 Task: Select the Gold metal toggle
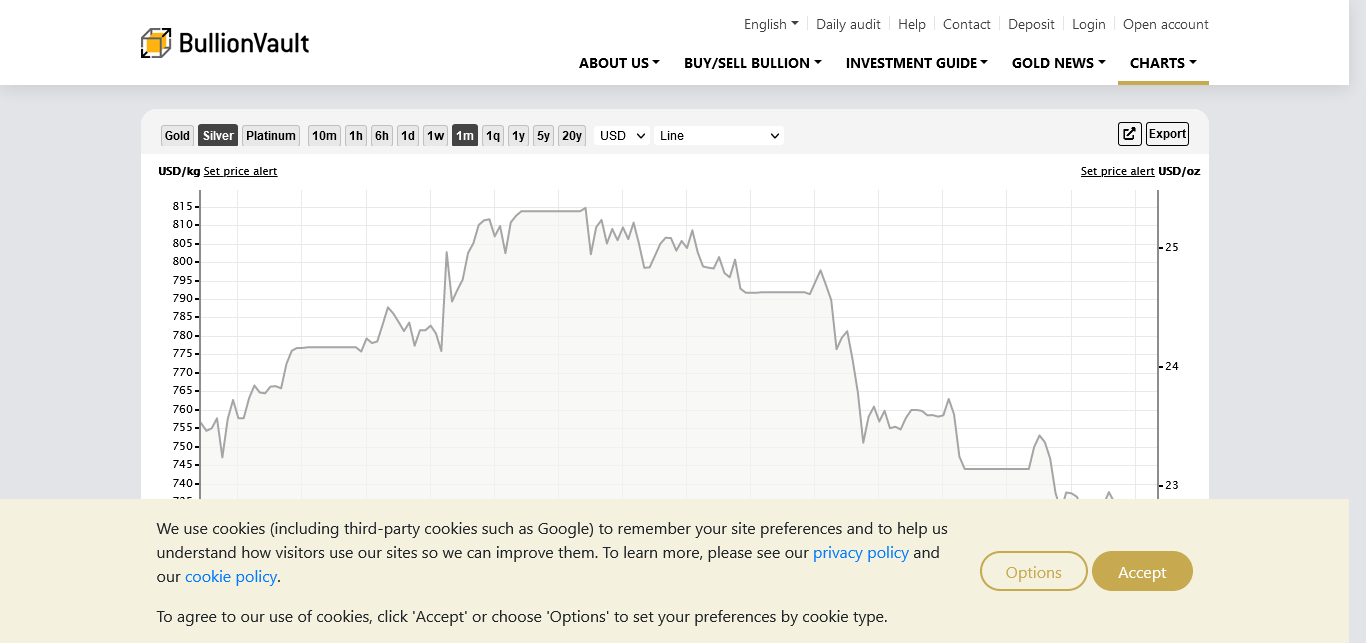pos(177,136)
